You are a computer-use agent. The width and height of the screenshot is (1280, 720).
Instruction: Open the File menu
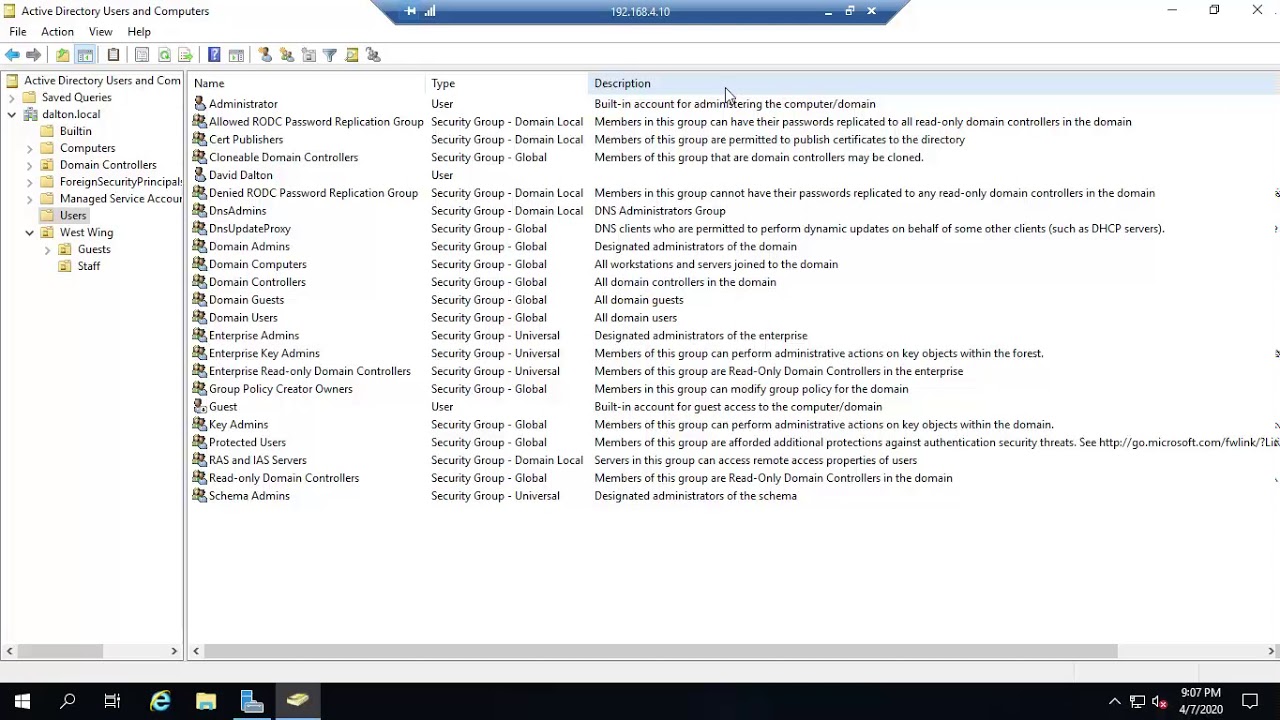[x=18, y=32]
